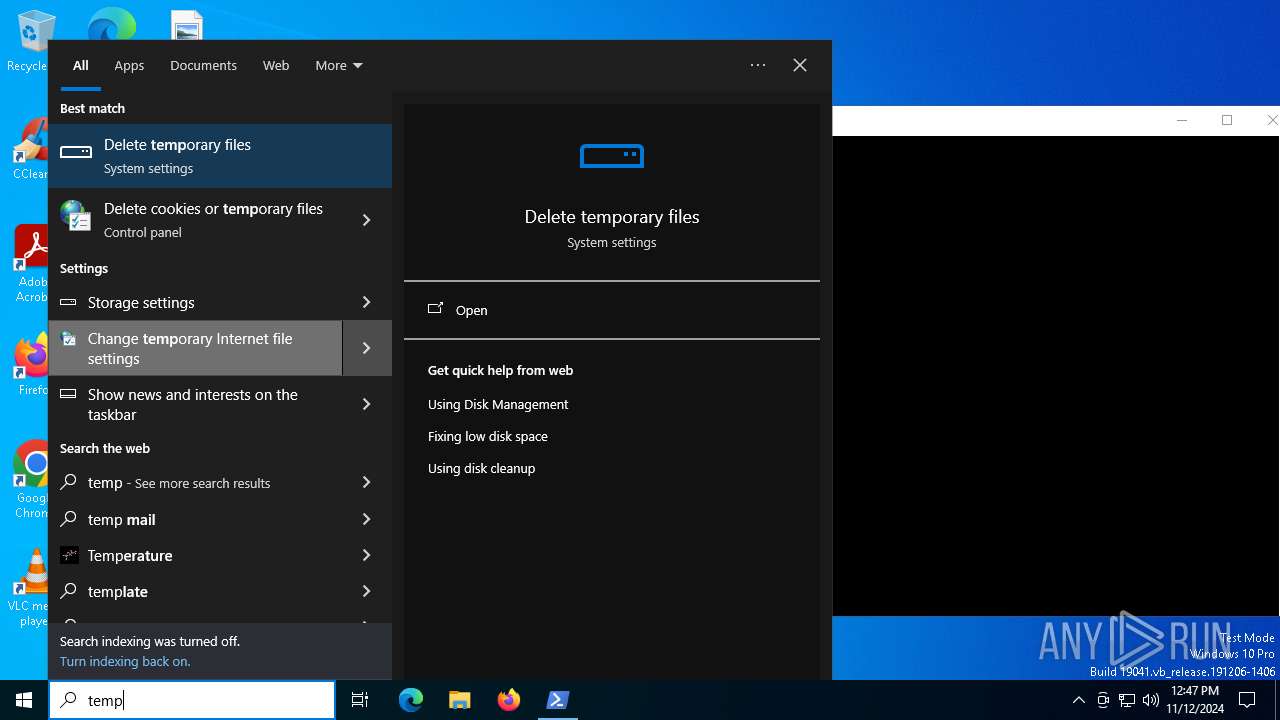Click search icon beside temp mail
Screen dimensions: 1280x720
tap(69, 519)
